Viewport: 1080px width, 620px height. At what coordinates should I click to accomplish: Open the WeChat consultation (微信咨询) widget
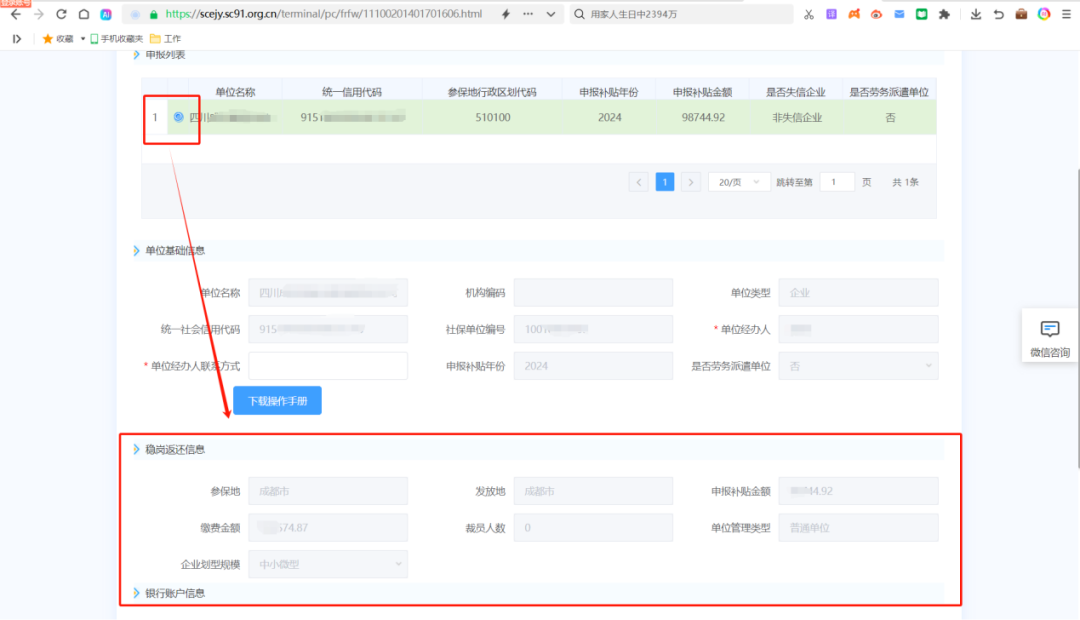1049,339
